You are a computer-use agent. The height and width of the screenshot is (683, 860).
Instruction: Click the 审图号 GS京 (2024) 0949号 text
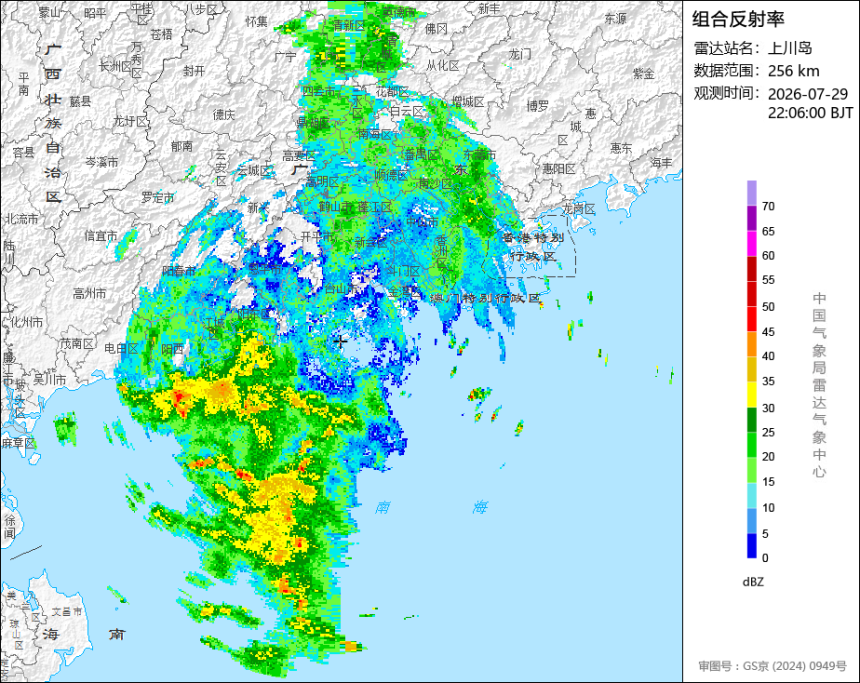coord(772,666)
